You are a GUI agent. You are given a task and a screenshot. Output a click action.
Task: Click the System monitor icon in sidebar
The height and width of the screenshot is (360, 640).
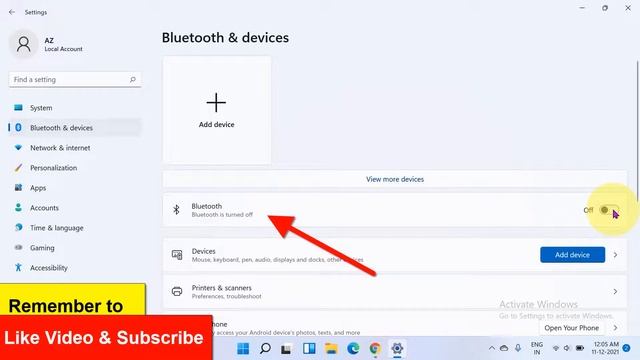(x=18, y=107)
